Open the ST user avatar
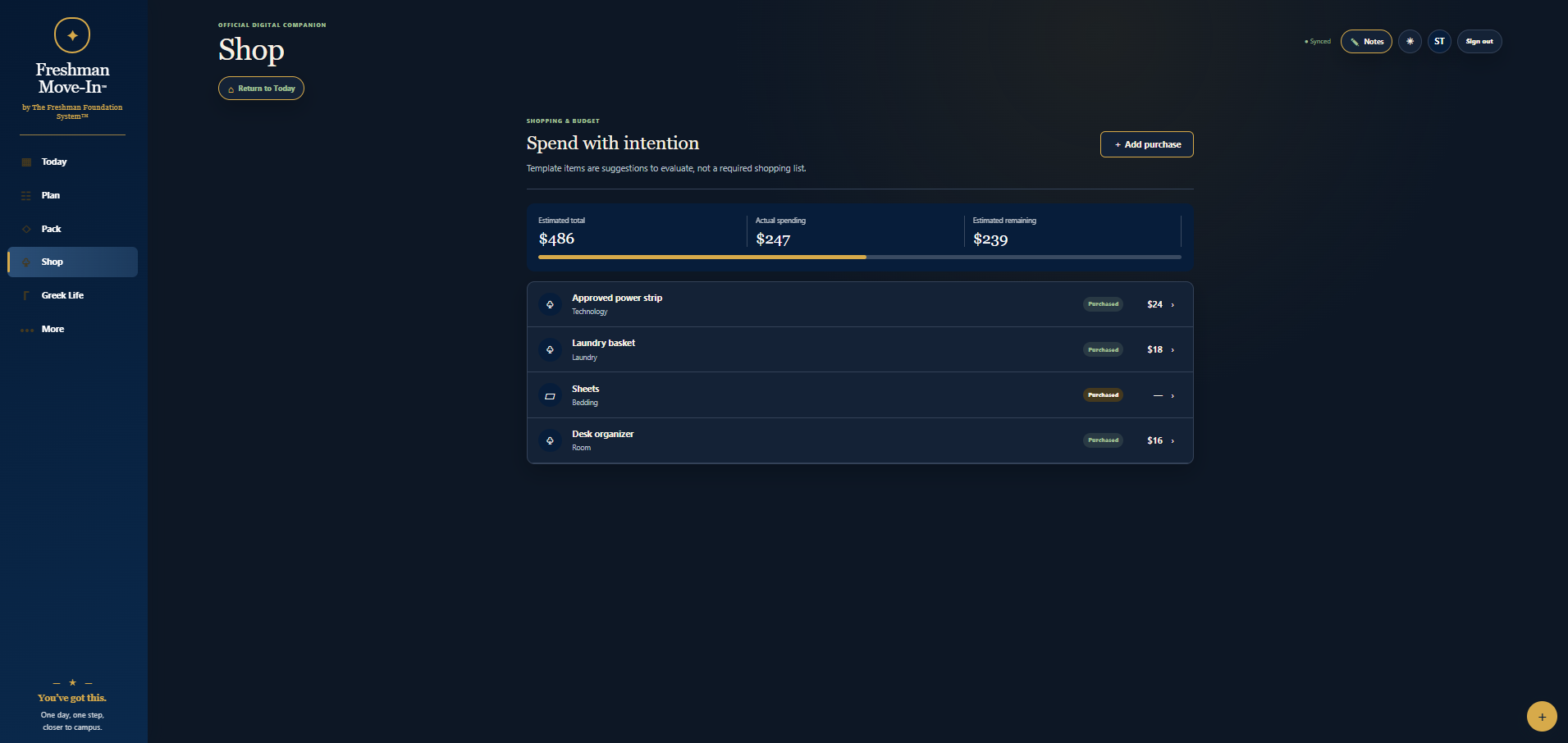The image size is (1568, 743). (1439, 42)
